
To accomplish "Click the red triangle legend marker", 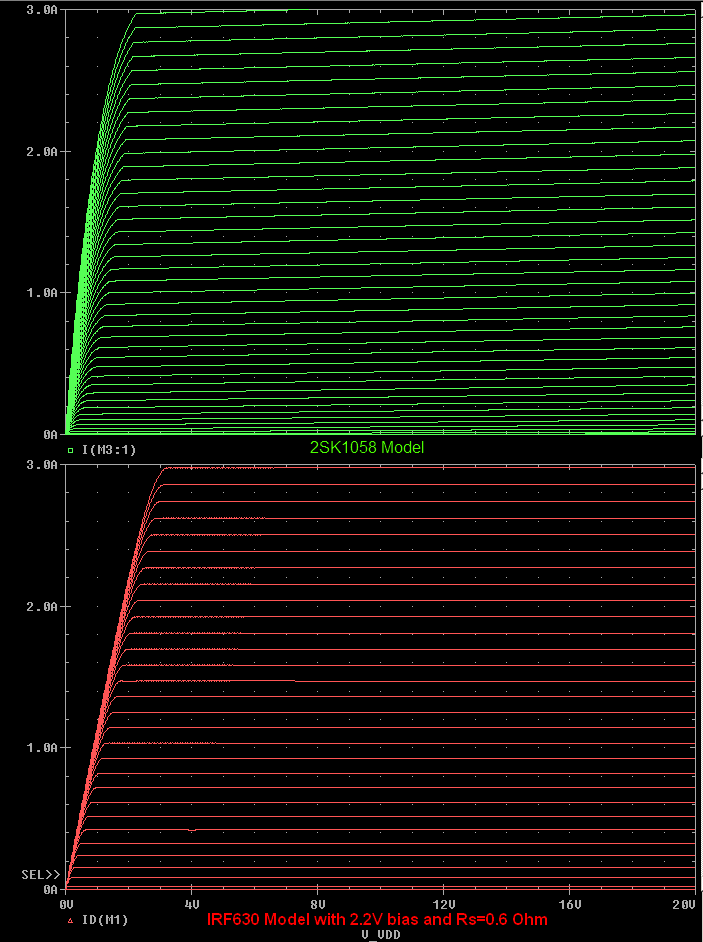I will pos(70,920).
